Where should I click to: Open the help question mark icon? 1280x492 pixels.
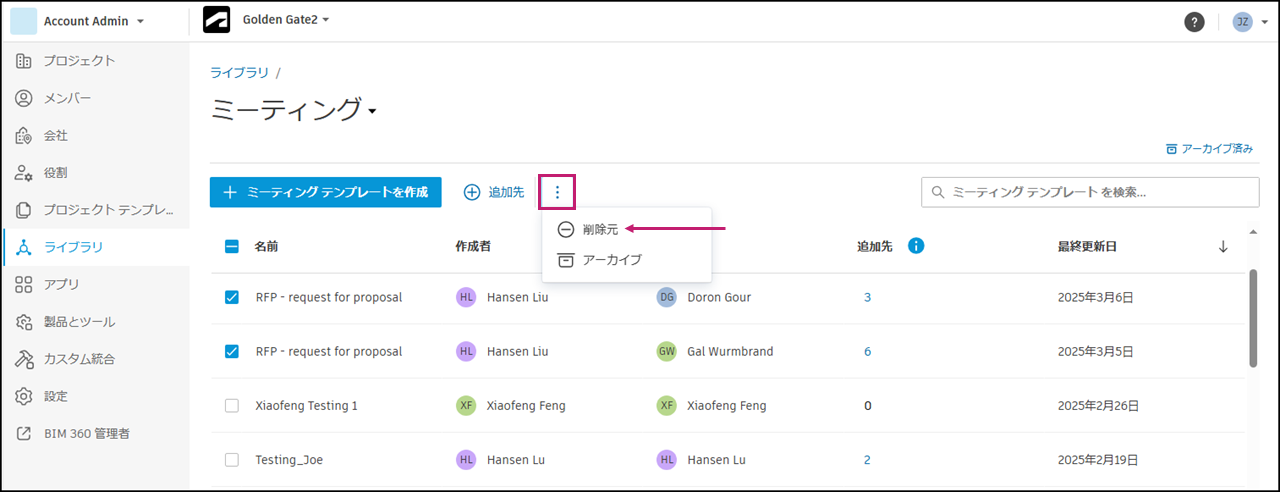tap(1194, 22)
